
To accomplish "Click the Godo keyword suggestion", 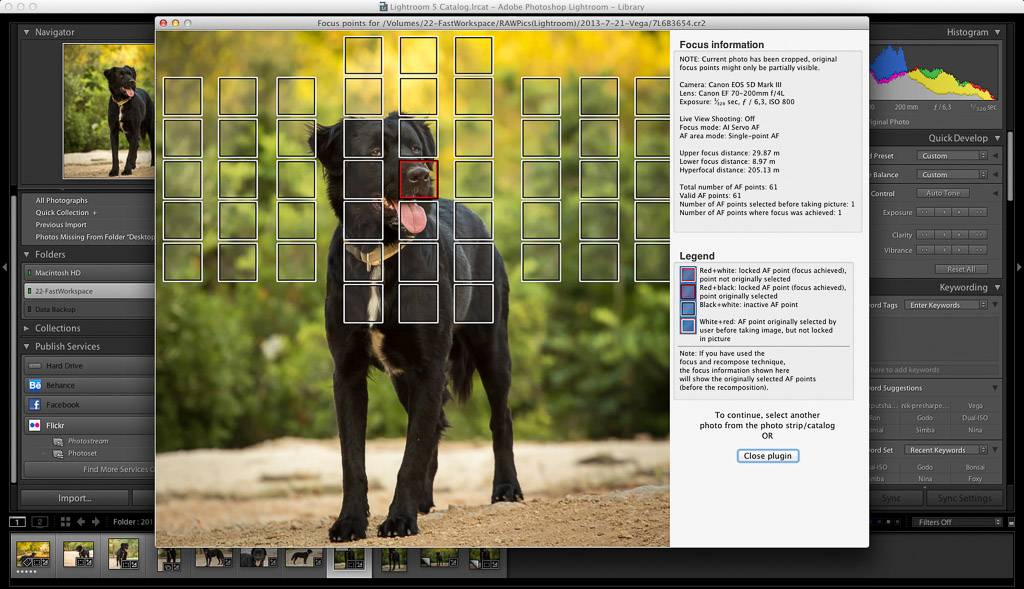I will click(x=925, y=418).
